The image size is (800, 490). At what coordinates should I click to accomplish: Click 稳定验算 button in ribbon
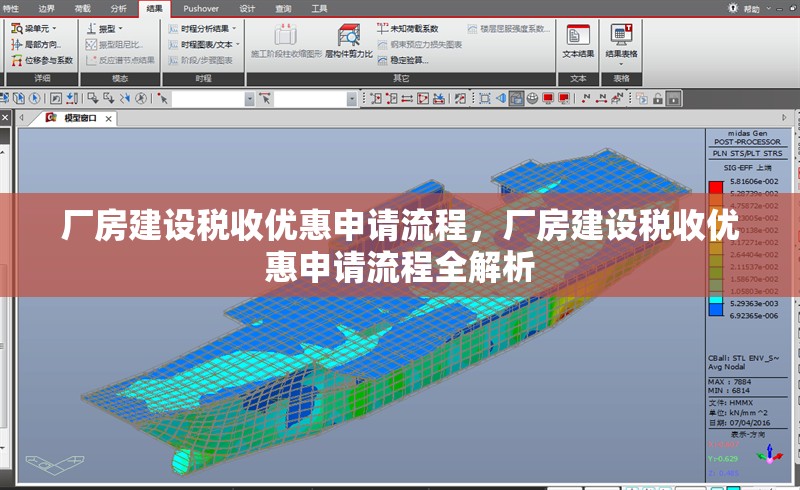[x=403, y=60]
